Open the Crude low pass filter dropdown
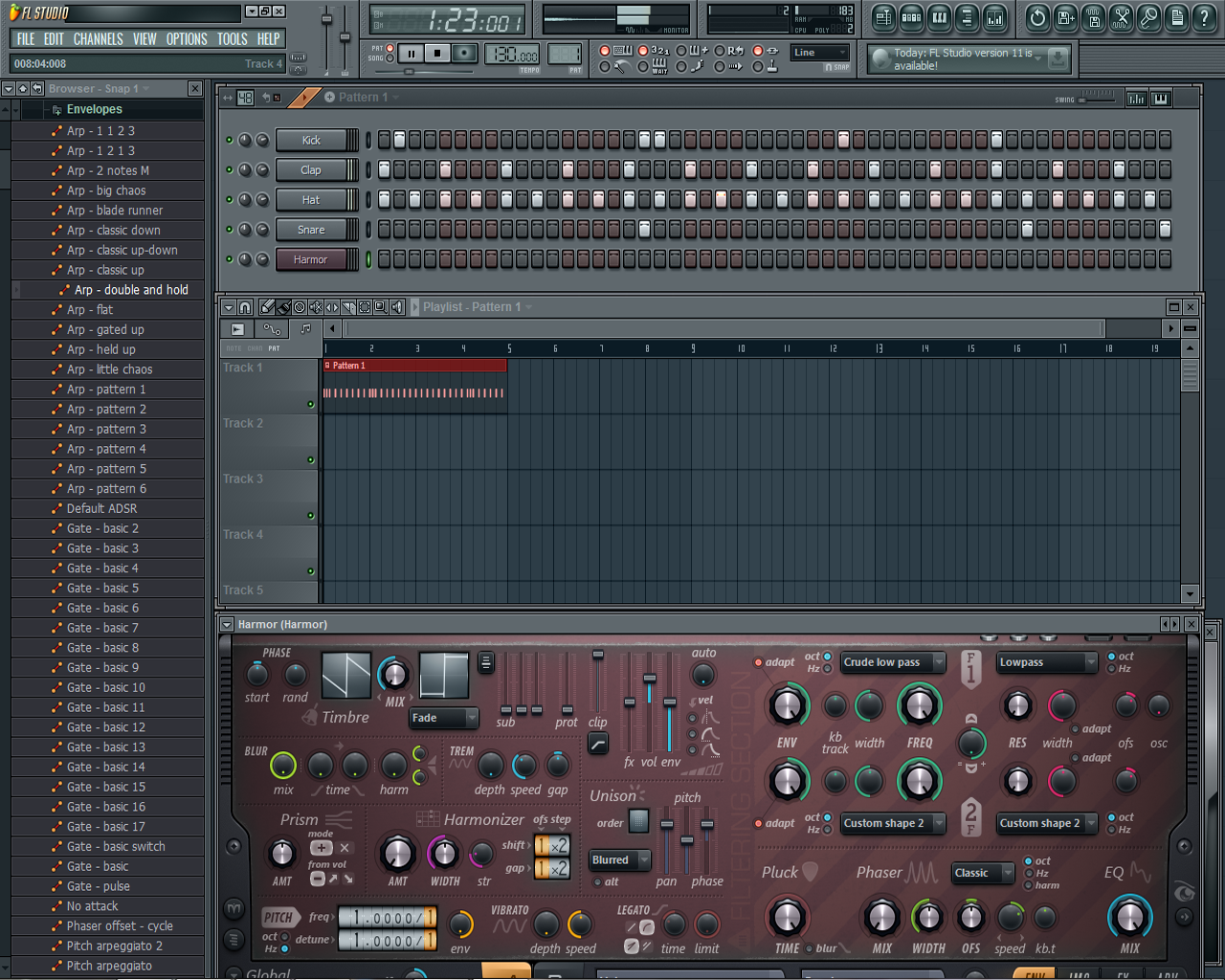 tap(892, 662)
